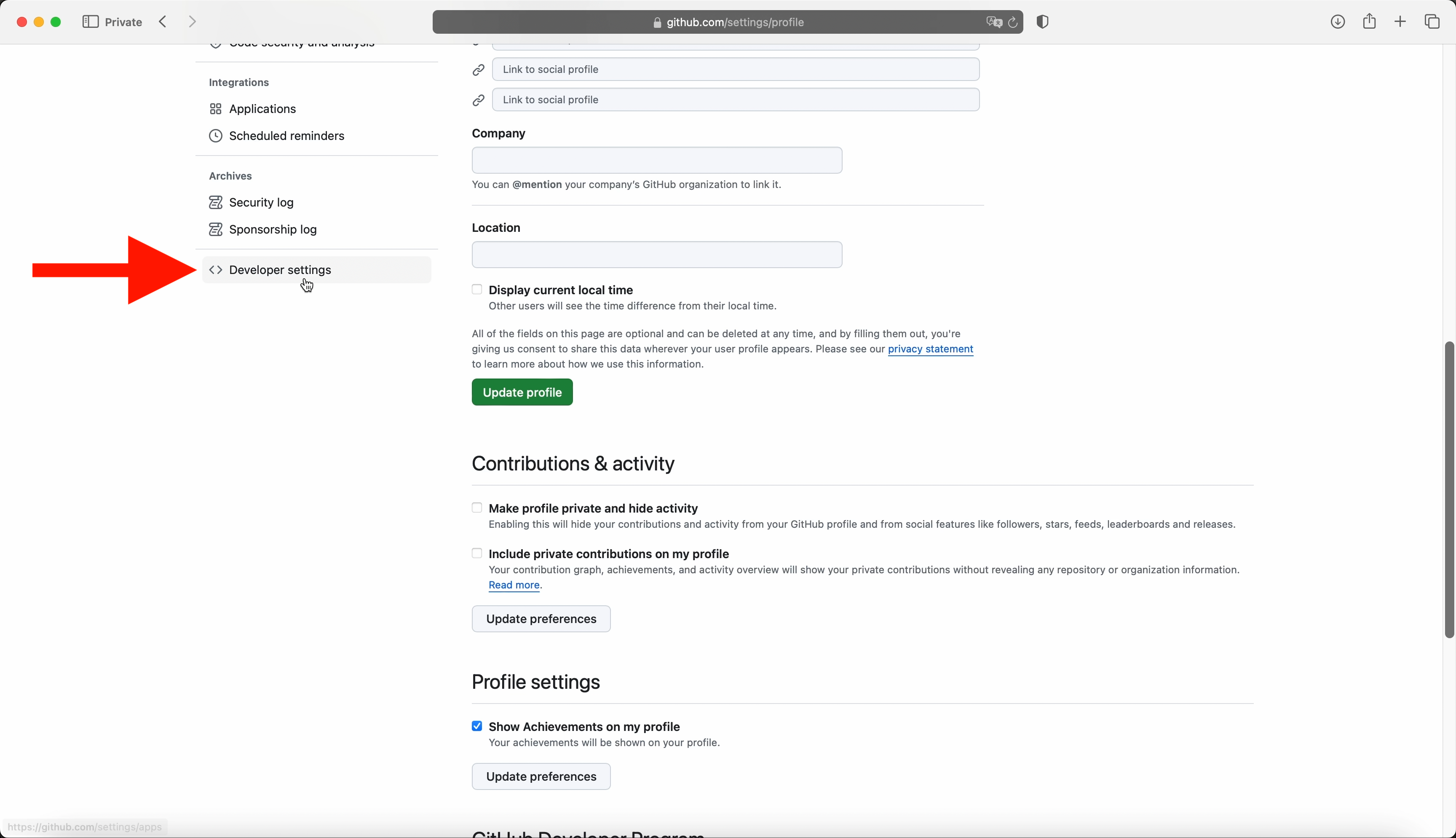Uncheck Show Achievements on my profile
Image resolution: width=1456 pixels, height=838 pixels.
[x=477, y=726]
